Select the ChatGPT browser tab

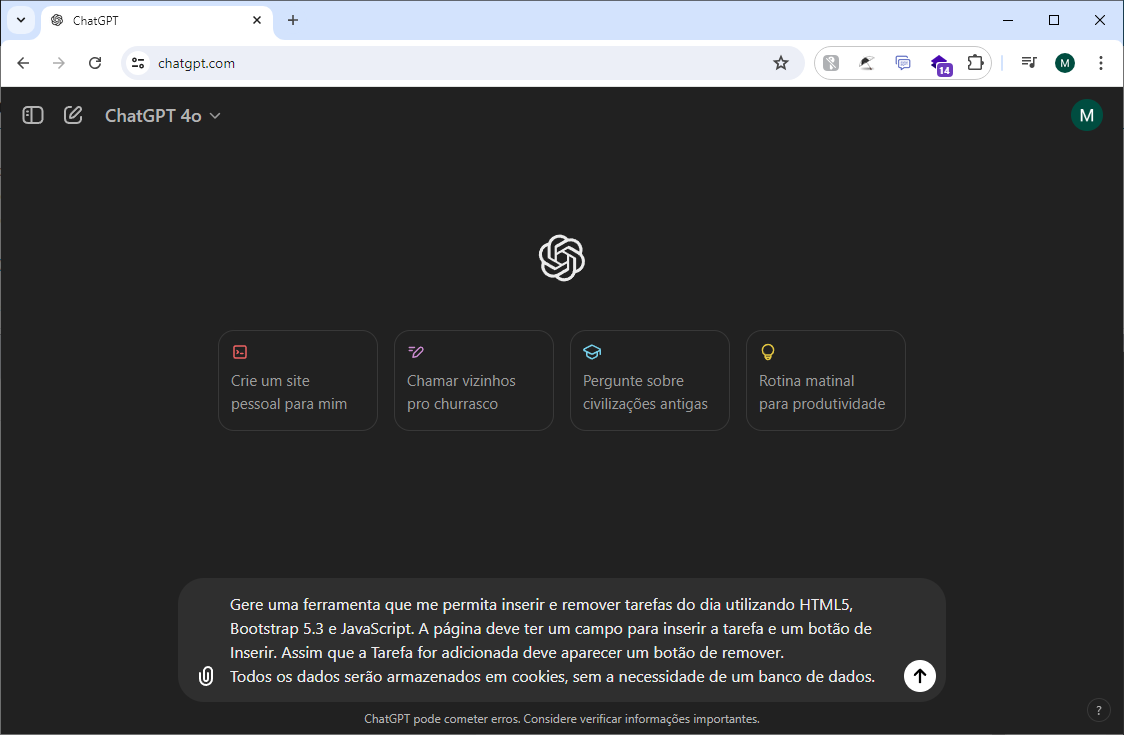coord(157,21)
